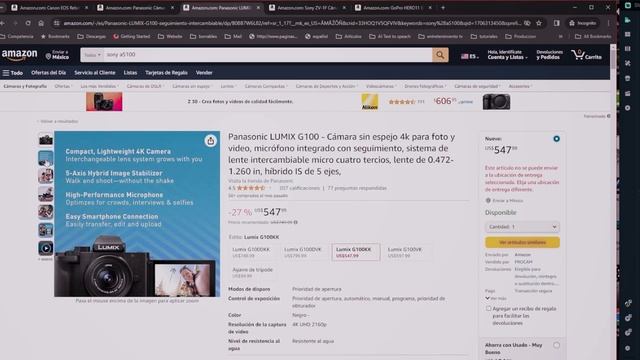Viewport: 640px width, 360px height.
Task: Click the Incognito profile indicator
Action: pyautogui.click(x=583, y=23)
